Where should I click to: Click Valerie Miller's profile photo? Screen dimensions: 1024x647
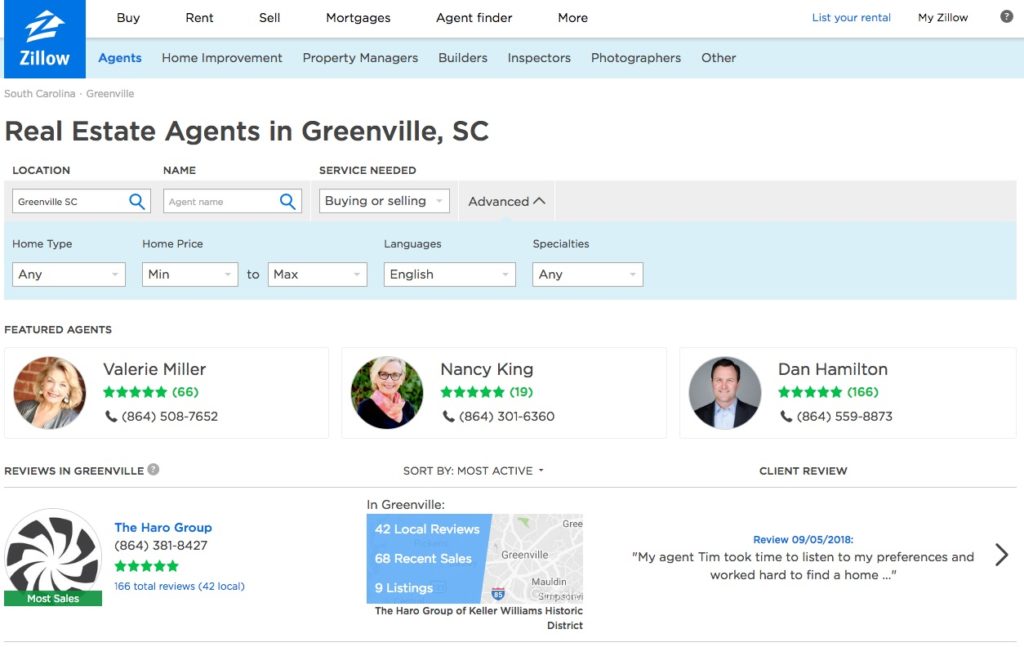click(50, 392)
